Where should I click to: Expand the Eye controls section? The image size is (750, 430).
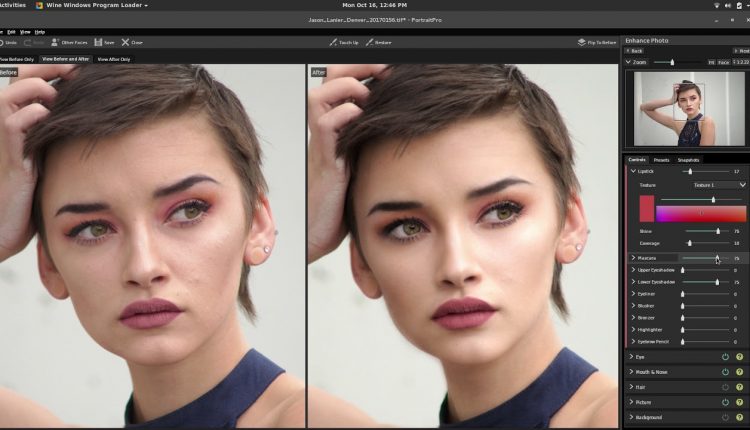(631, 357)
